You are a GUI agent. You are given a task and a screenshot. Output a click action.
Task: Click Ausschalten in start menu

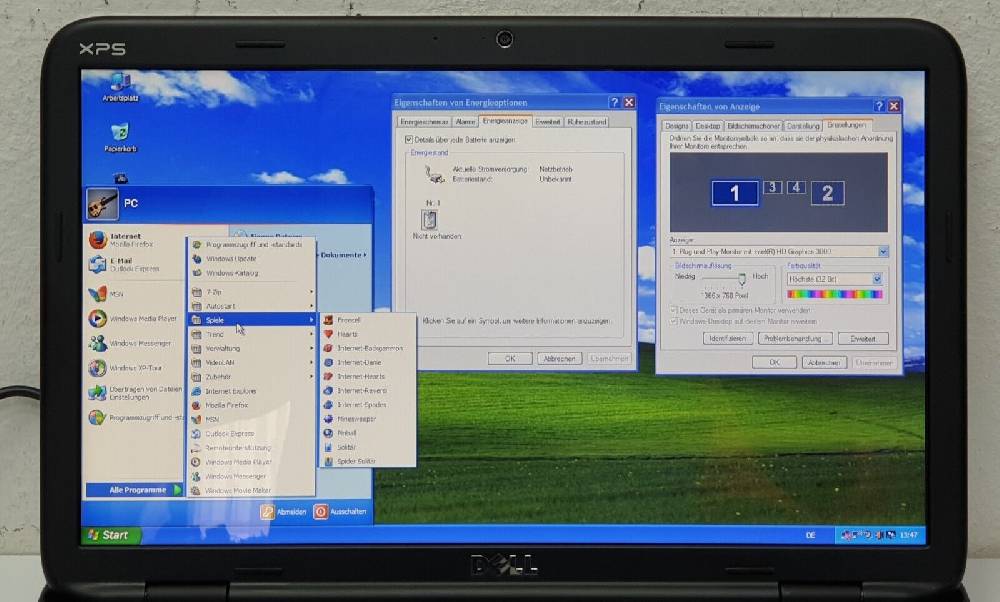click(341, 511)
